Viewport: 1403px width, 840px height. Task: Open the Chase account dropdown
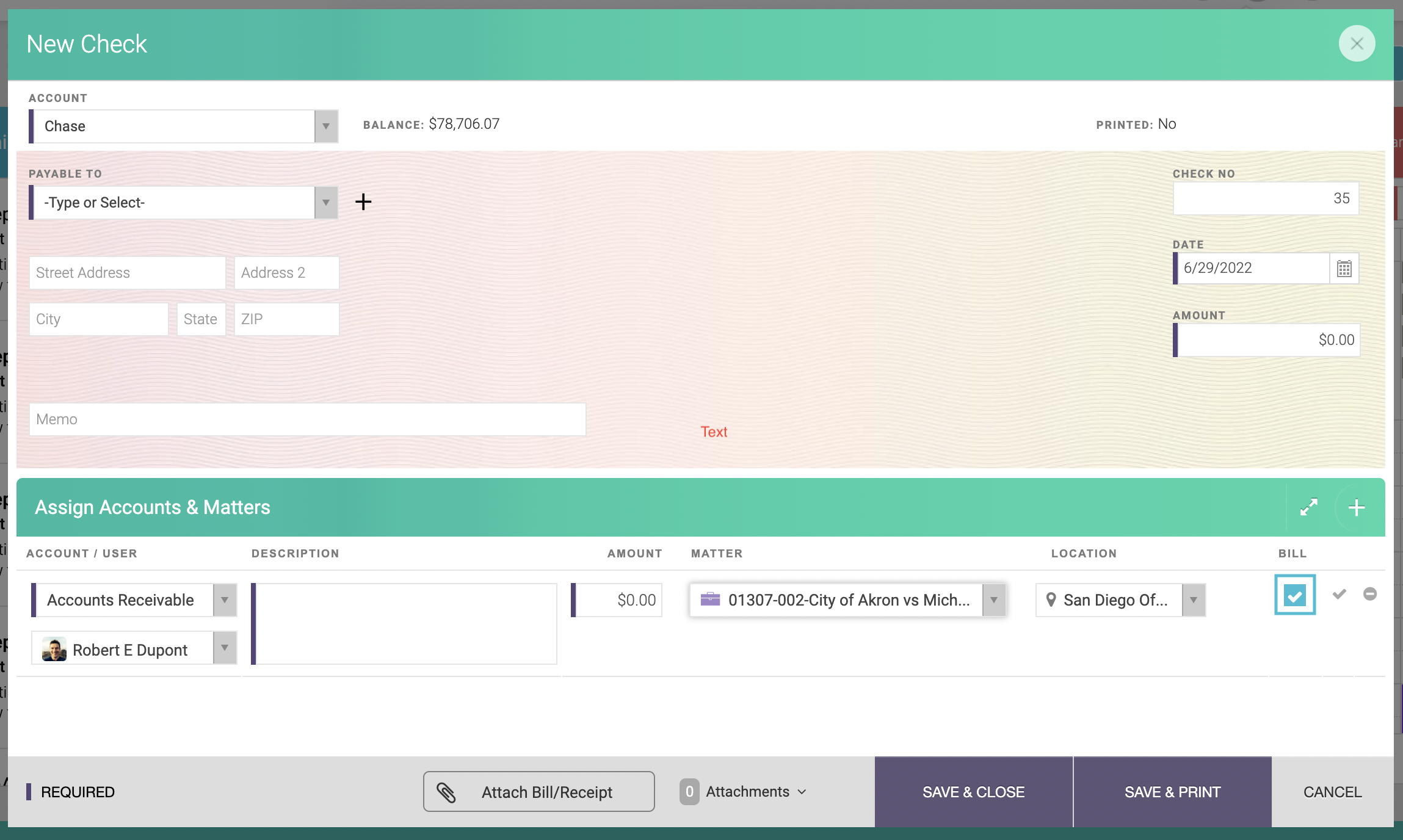click(326, 126)
